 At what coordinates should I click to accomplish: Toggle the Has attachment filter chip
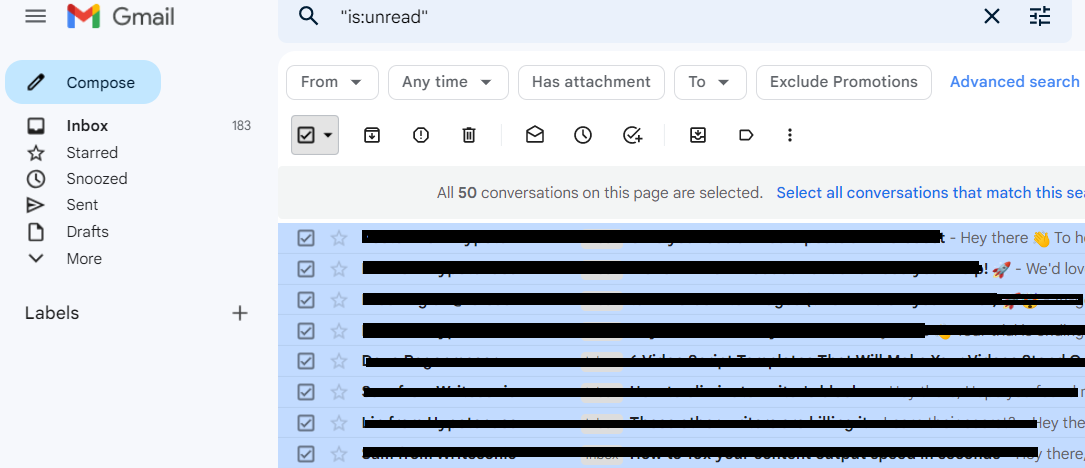(x=591, y=82)
